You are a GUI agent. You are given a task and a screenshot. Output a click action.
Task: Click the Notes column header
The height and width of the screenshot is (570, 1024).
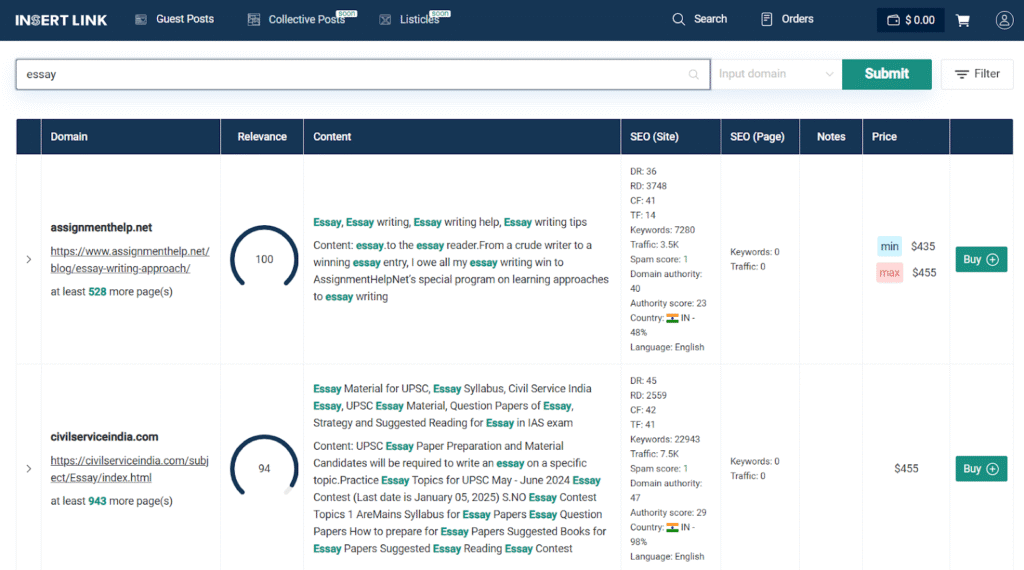coord(831,136)
